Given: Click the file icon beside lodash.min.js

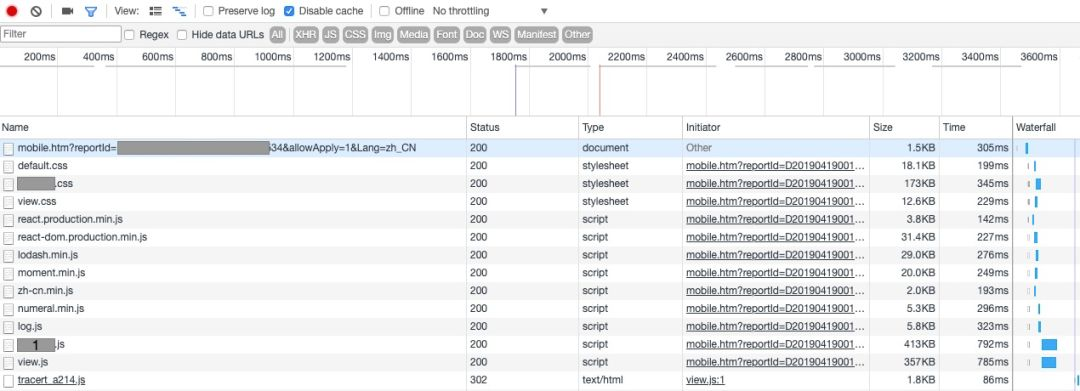Looking at the screenshot, I should click(8, 255).
